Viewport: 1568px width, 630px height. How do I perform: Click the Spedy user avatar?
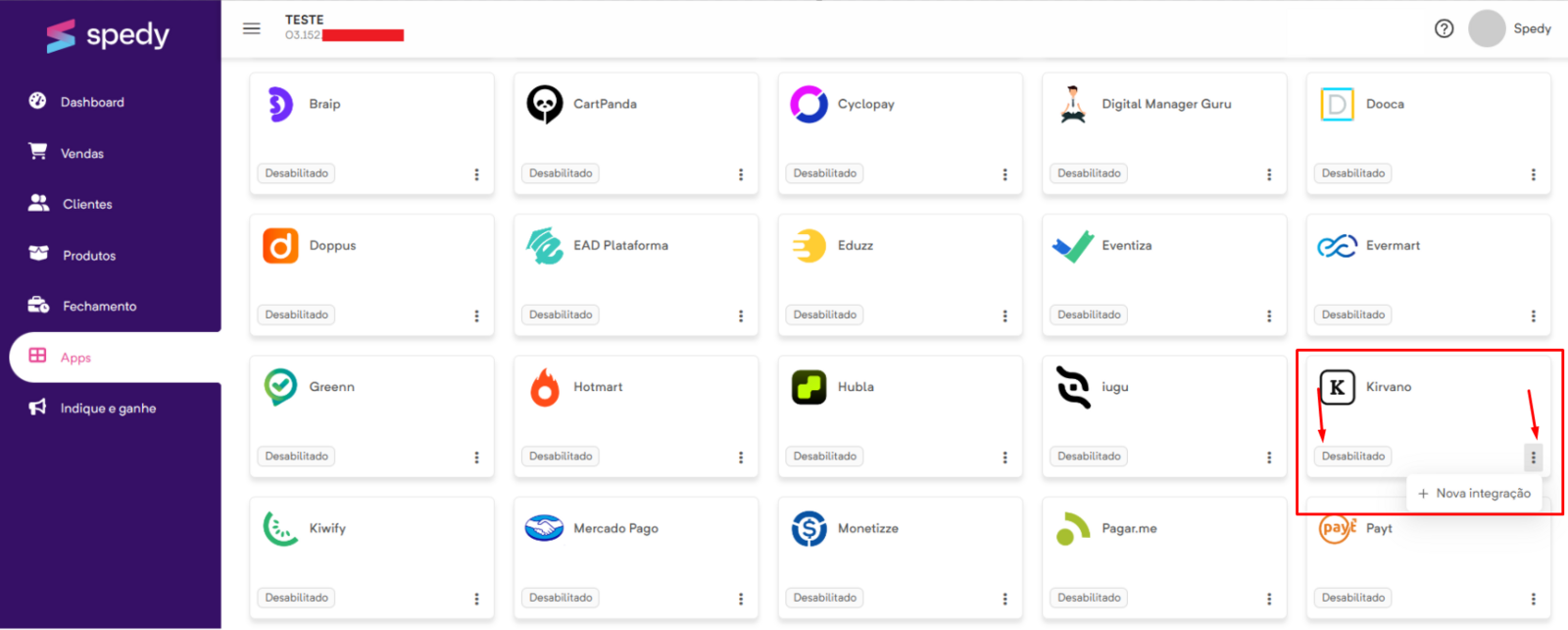pos(1486,28)
